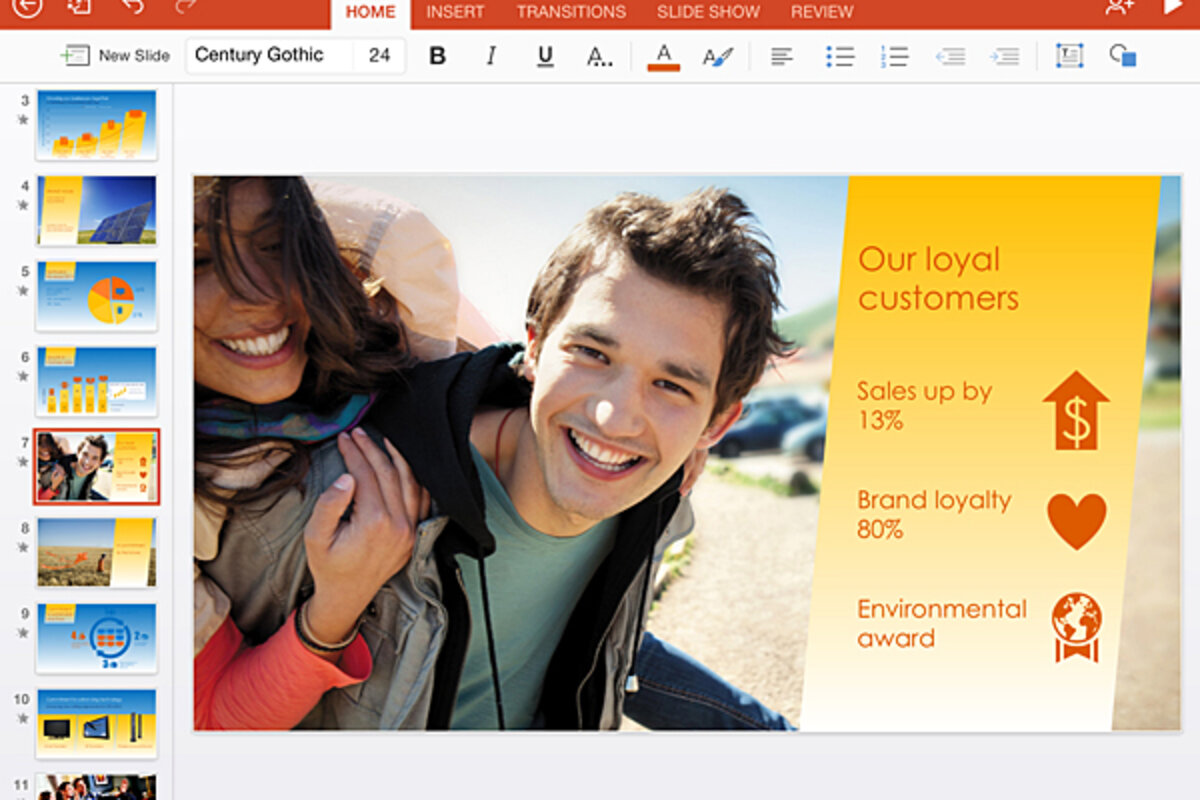Select the 'Brand loyalty 80%' text
Image resolution: width=1200 pixels, height=800 pixels.
934,514
